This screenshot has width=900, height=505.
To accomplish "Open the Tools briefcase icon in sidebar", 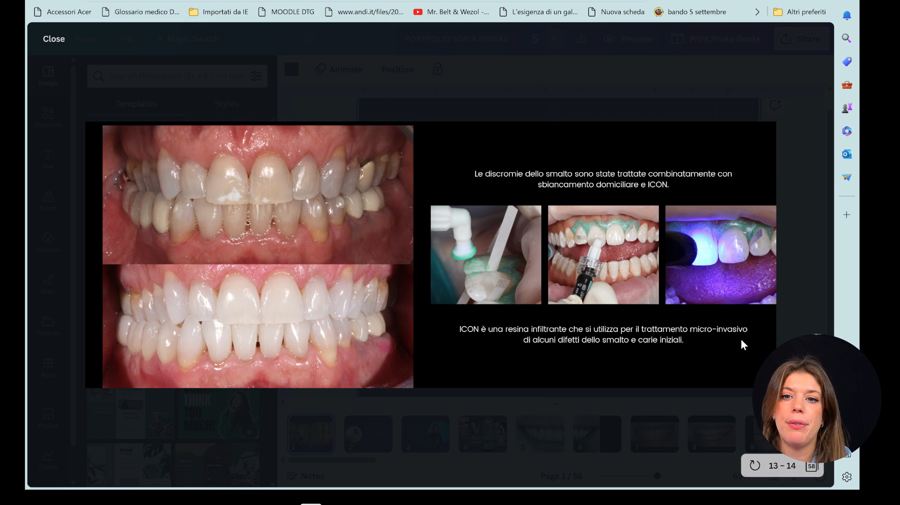I will tap(847, 85).
